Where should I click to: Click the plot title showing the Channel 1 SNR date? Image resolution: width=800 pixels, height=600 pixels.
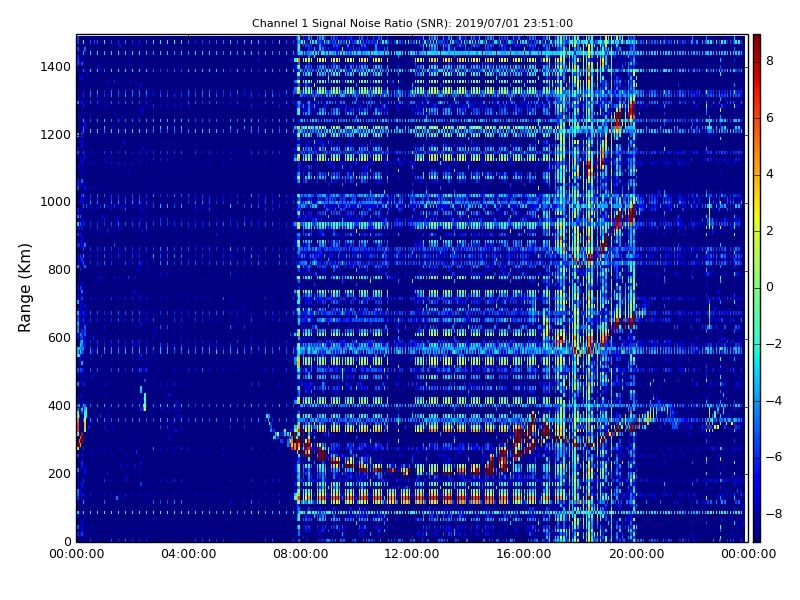pyautogui.click(x=412, y=23)
